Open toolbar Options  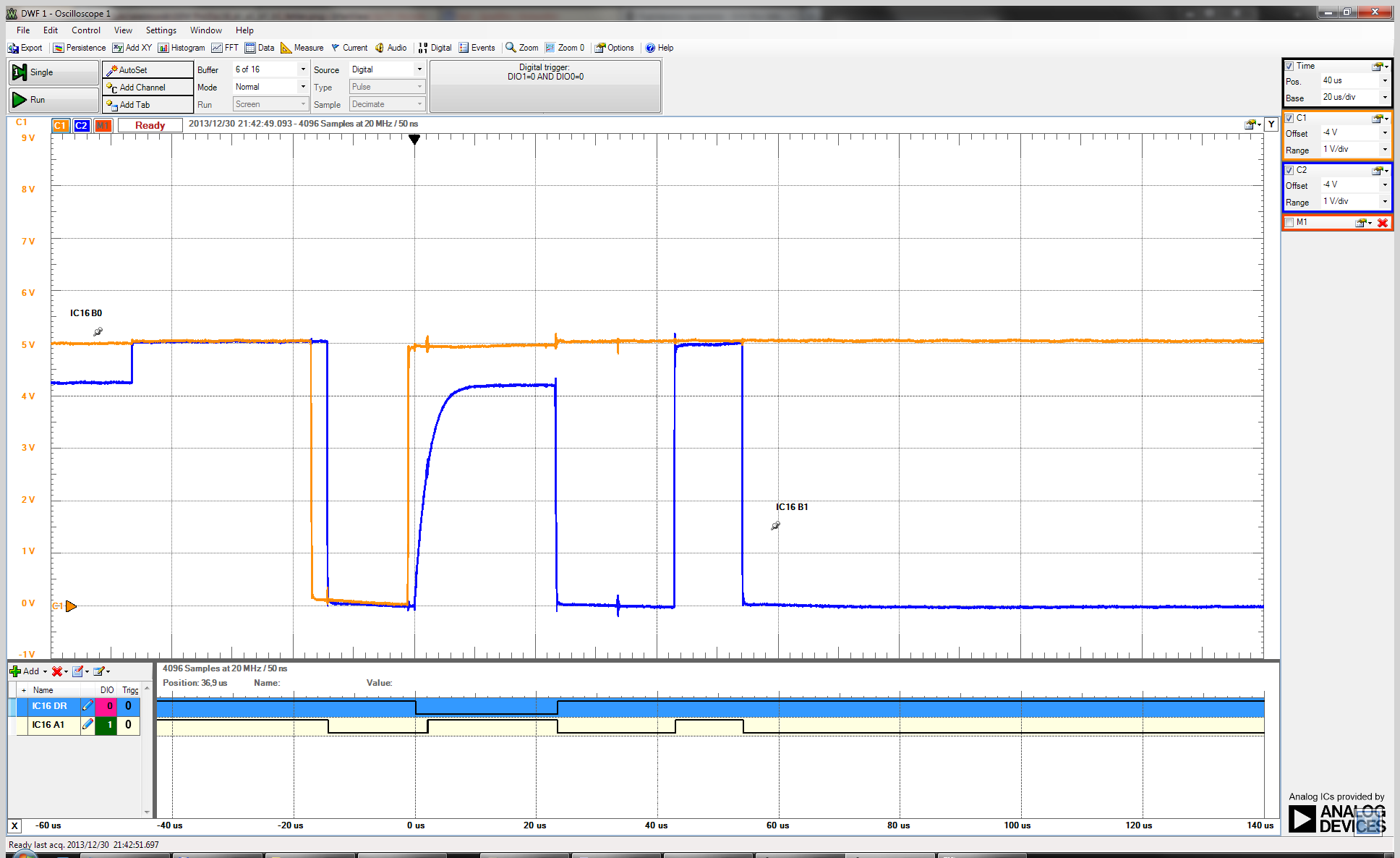[614, 48]
